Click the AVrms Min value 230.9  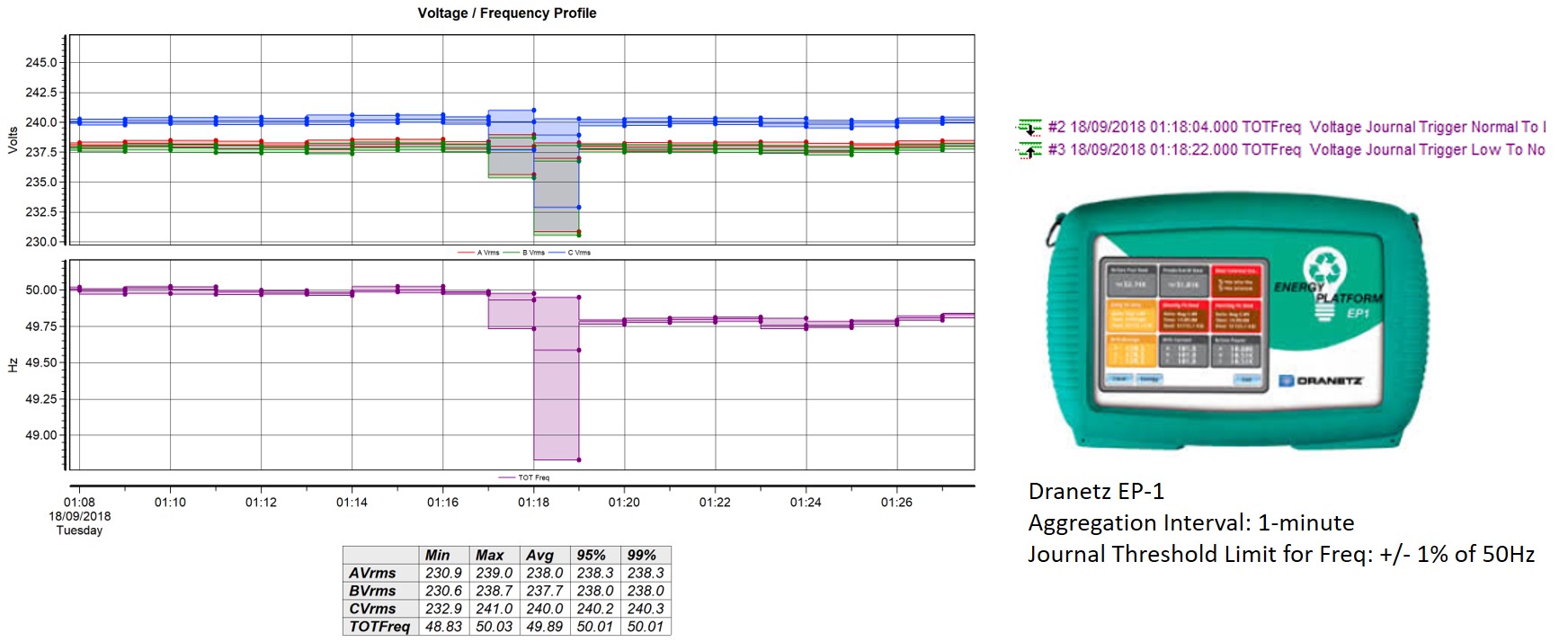coord(444,573)
